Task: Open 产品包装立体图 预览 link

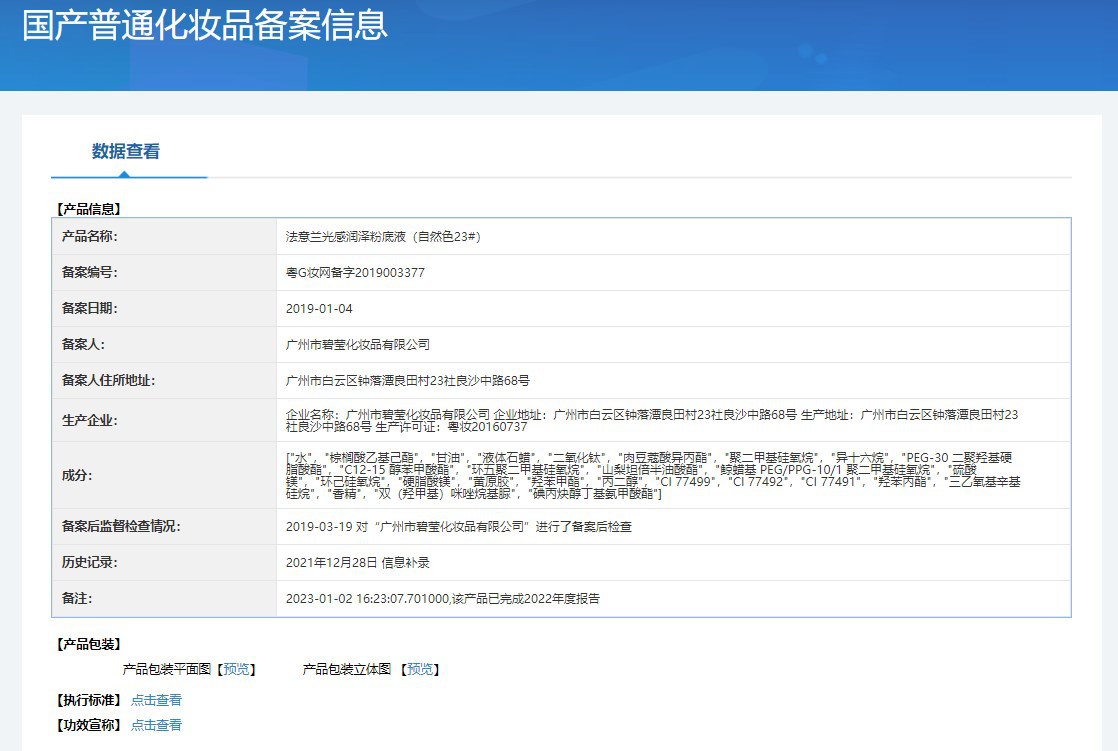Action: (x=420, y=669)
